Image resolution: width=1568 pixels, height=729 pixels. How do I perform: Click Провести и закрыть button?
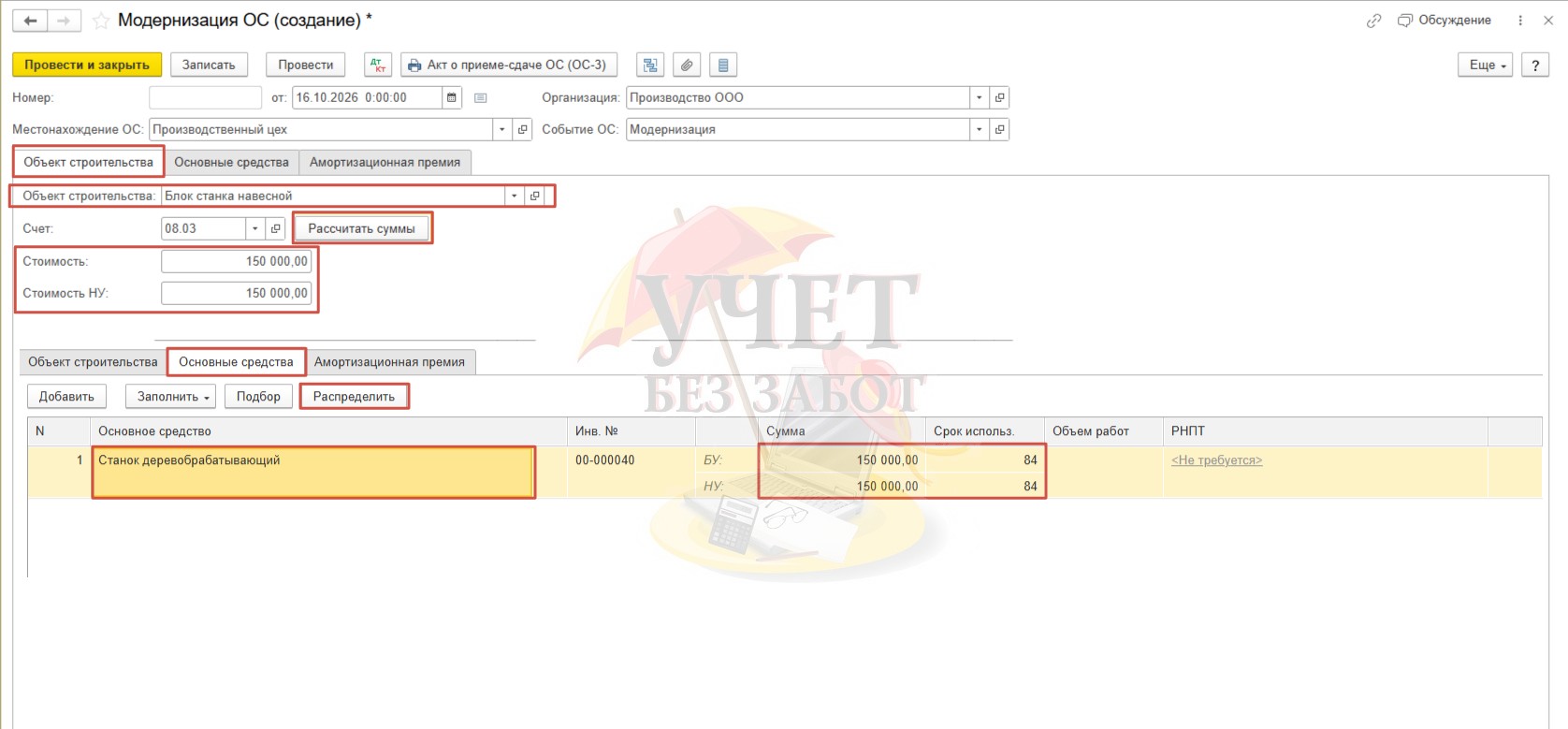point(87,65)
